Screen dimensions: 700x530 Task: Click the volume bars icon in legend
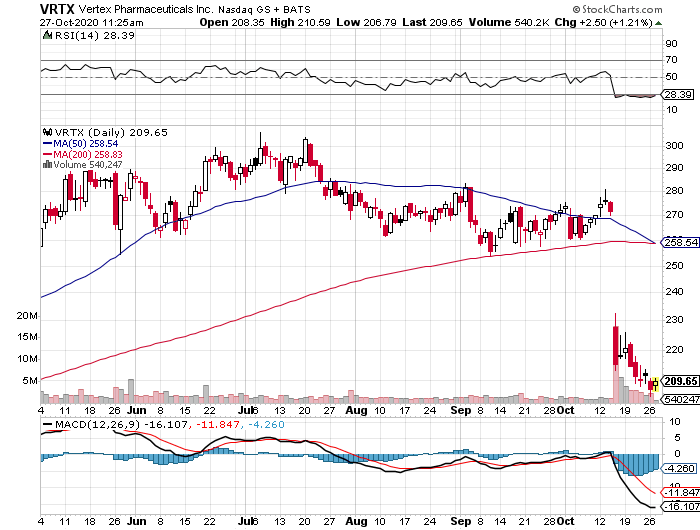(x=45, y=164)
